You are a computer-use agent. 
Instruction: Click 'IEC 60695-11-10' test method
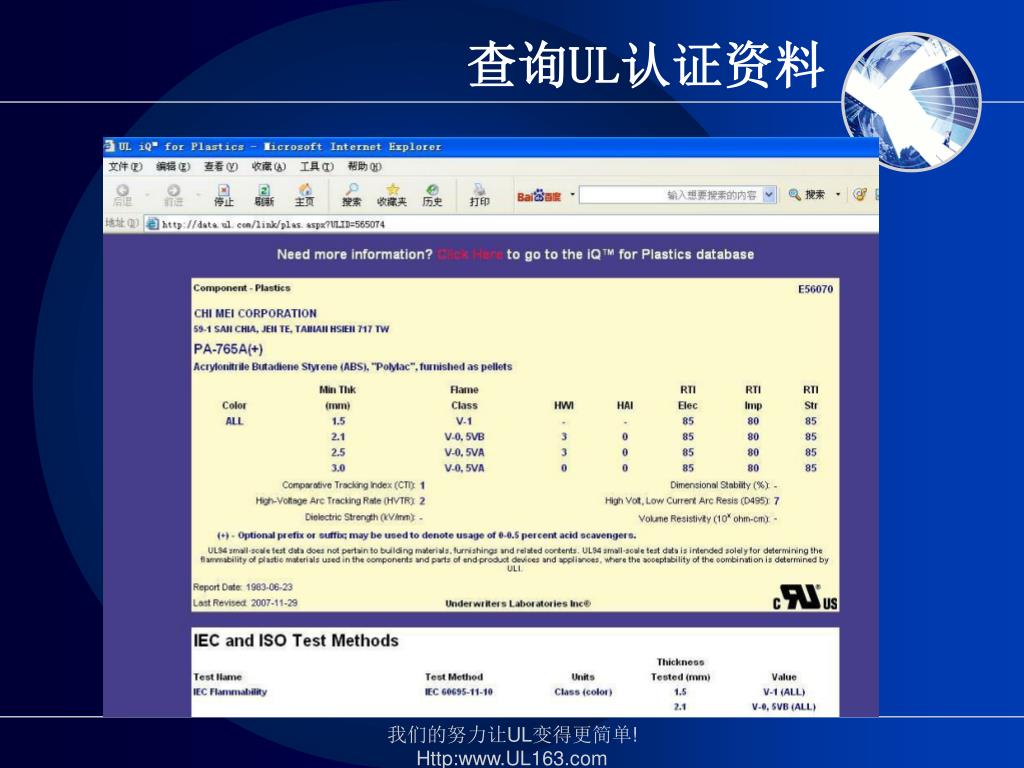(x=459, y=692)
